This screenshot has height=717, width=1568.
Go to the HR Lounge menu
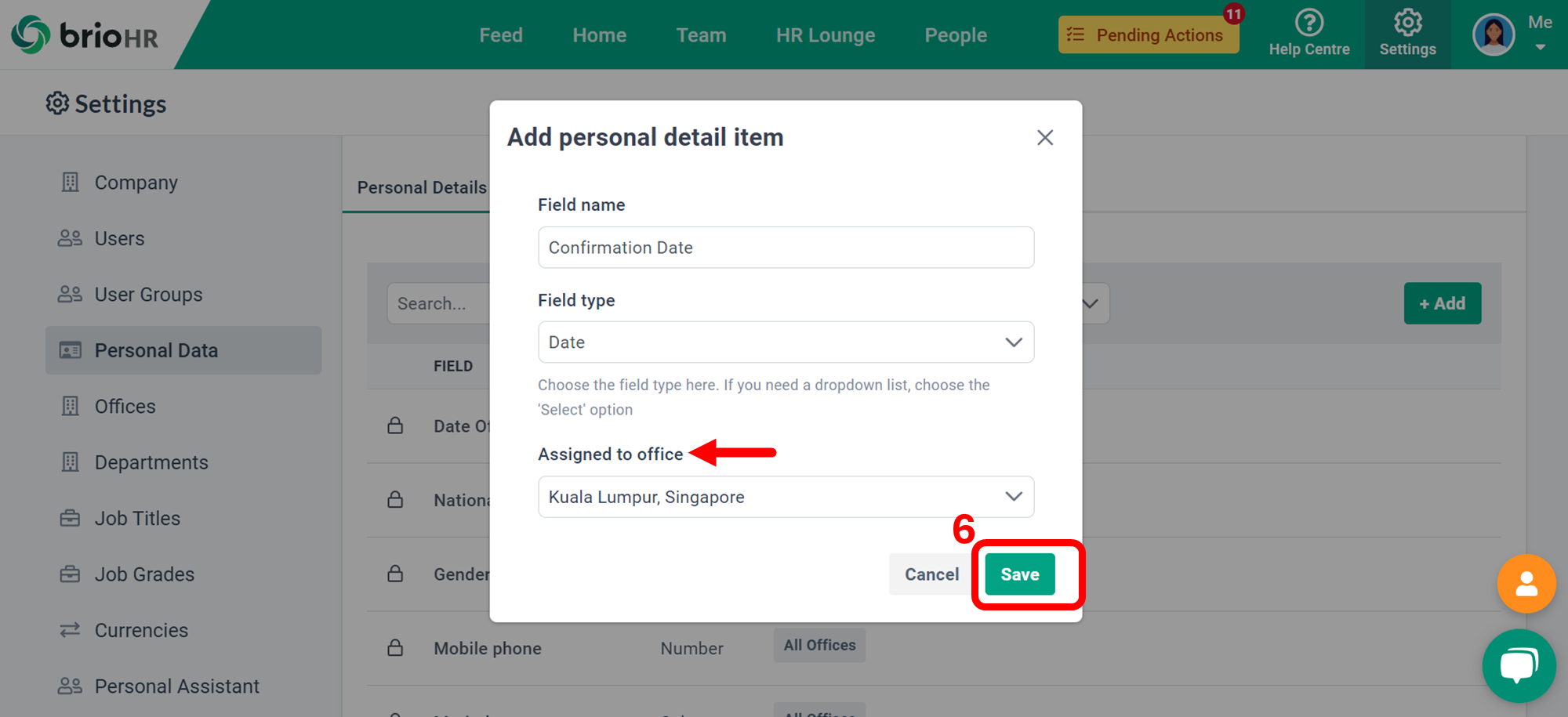(x=825, y=35)
